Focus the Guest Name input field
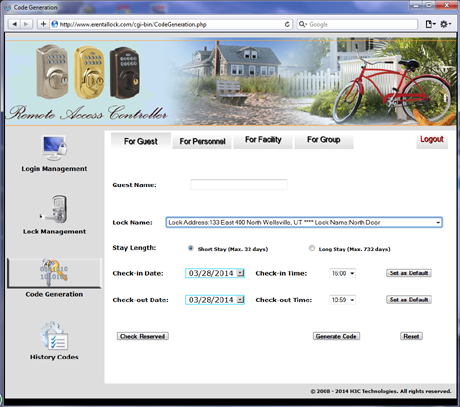Screen dimensions: 460x407 tap(239, 185)
